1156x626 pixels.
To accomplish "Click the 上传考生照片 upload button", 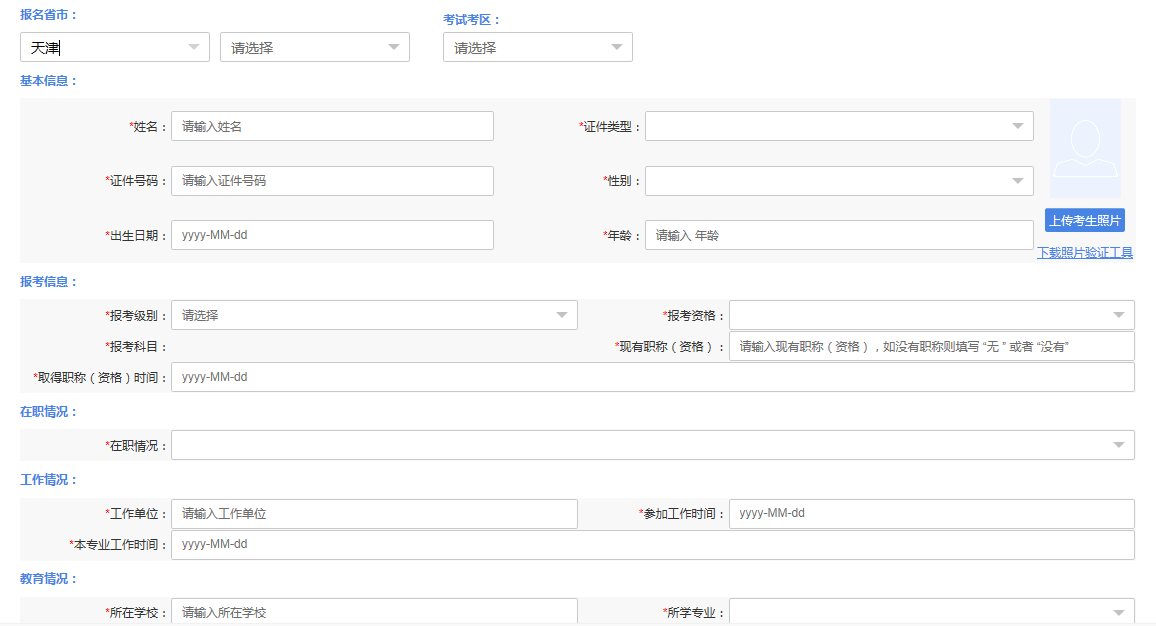I will [1085, 220].
